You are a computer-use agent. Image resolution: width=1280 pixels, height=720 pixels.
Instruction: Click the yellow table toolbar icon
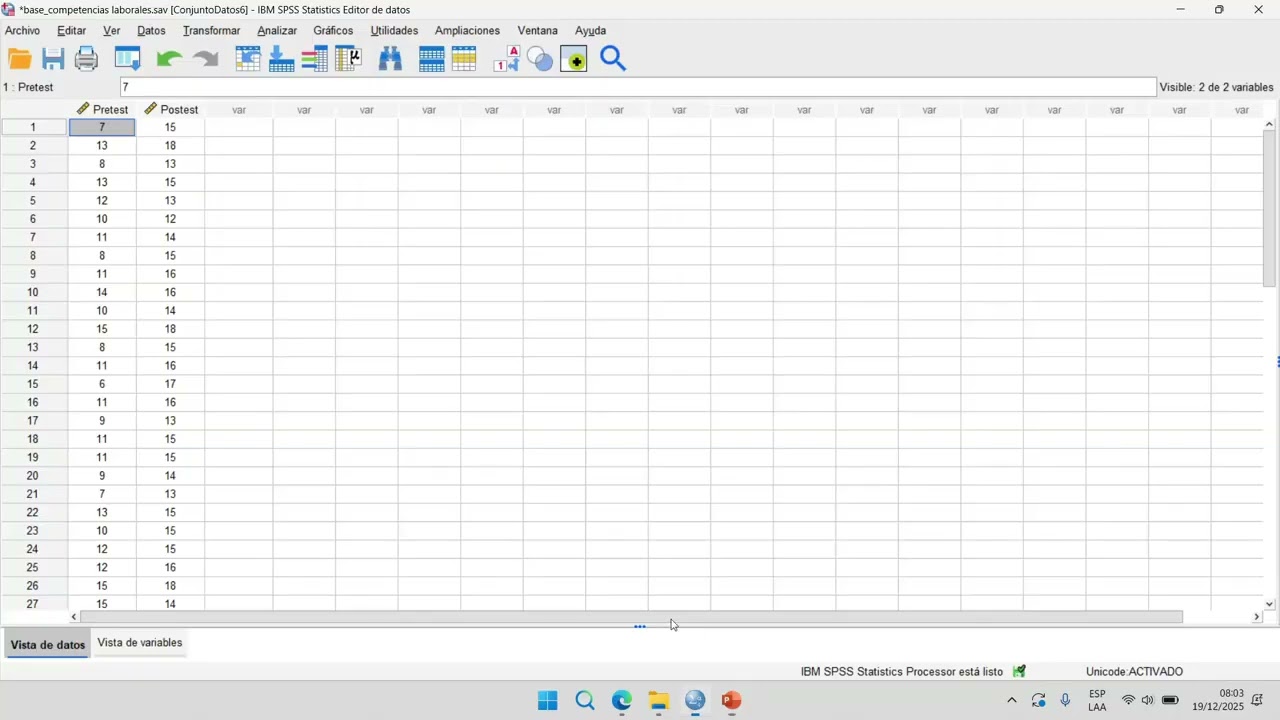pos(464,59)
